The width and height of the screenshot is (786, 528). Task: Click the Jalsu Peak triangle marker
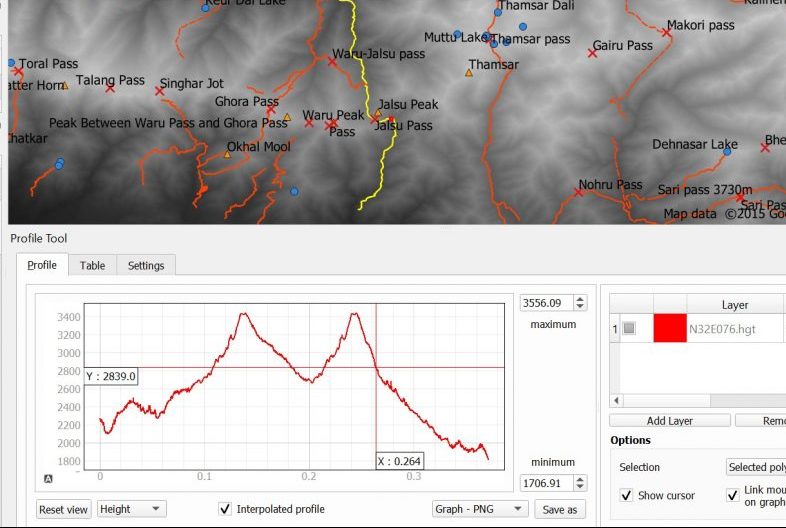378,113
